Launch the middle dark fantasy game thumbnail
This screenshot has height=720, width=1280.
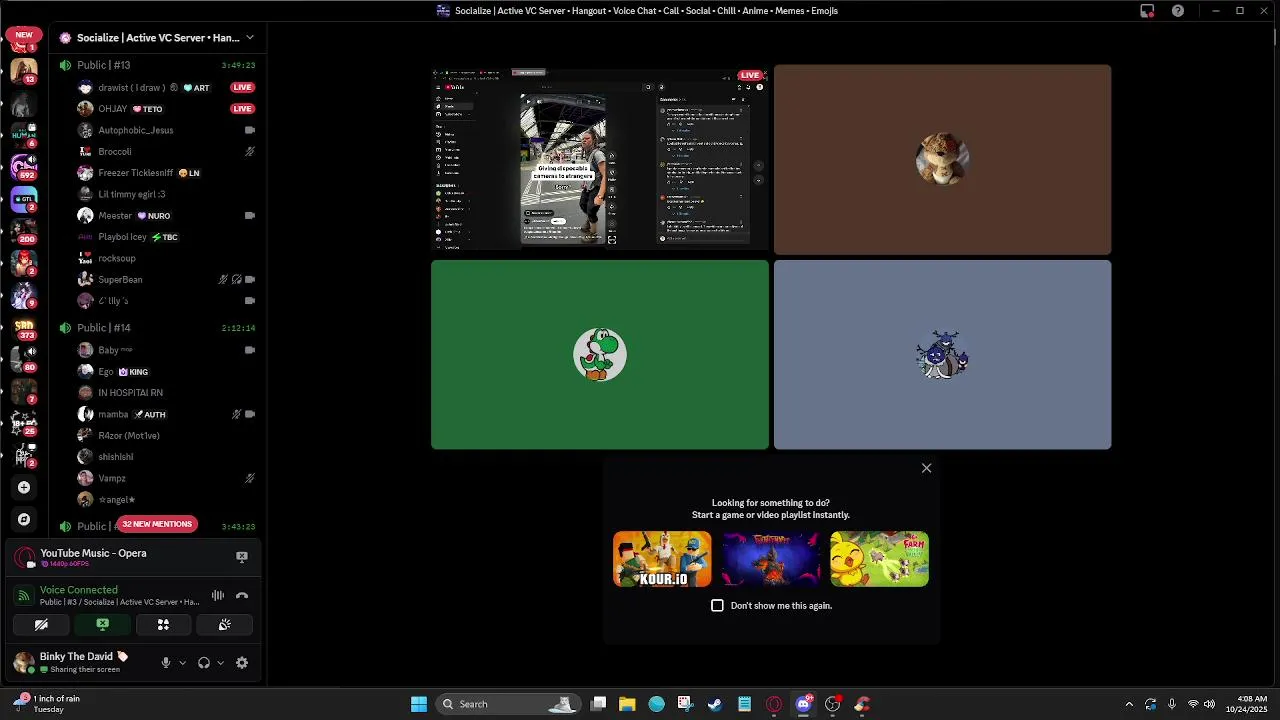click(x=771, y=559)
